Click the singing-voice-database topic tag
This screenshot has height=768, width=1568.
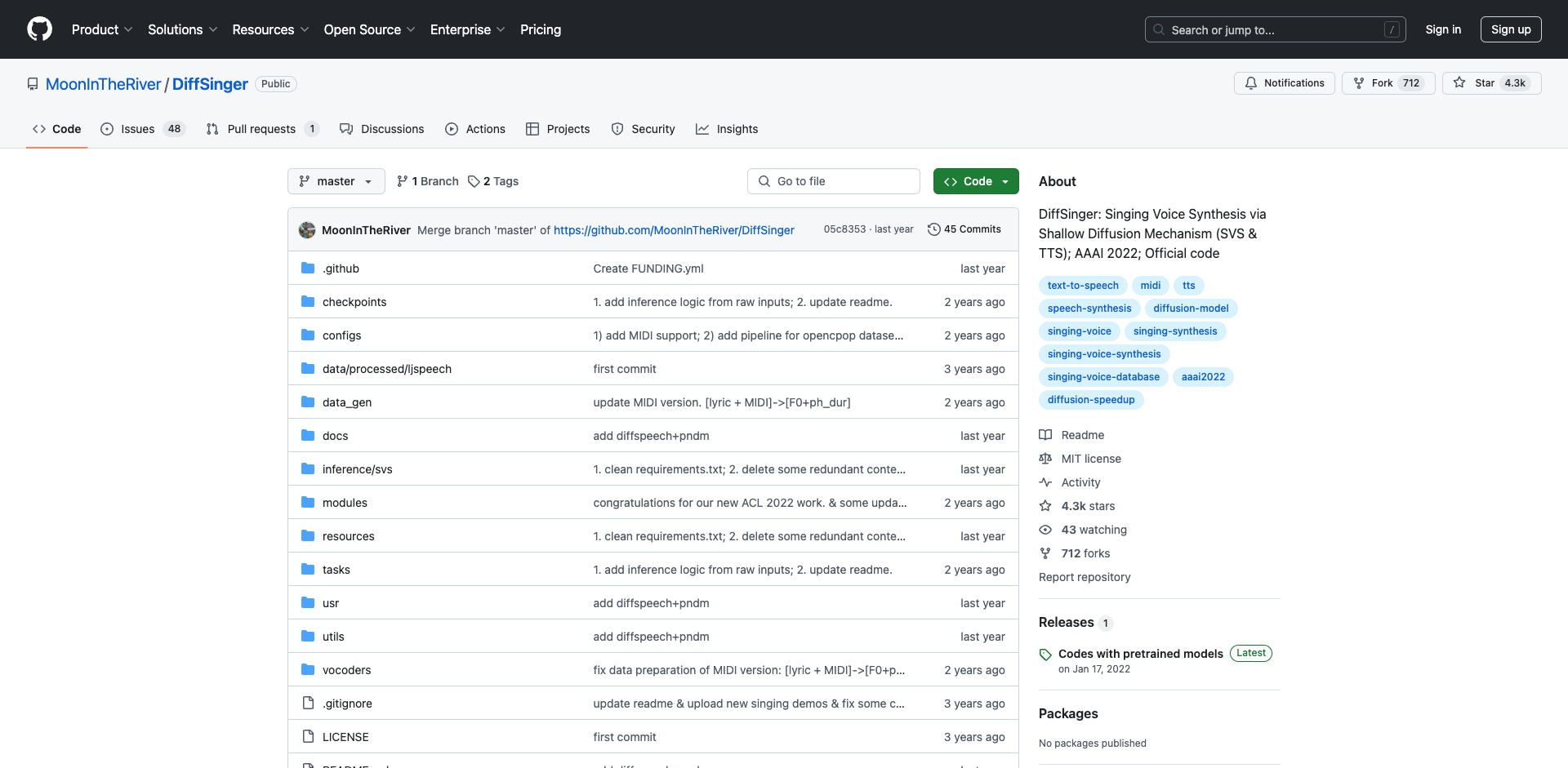point(1103,377)
